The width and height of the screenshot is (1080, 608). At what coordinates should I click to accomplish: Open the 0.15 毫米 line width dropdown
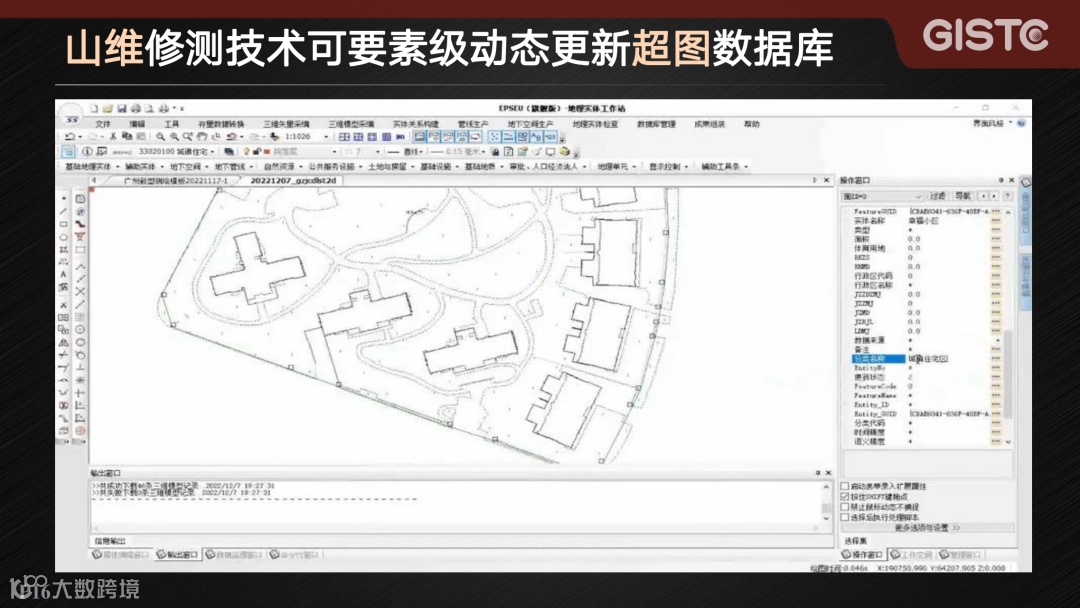point(484,151)
